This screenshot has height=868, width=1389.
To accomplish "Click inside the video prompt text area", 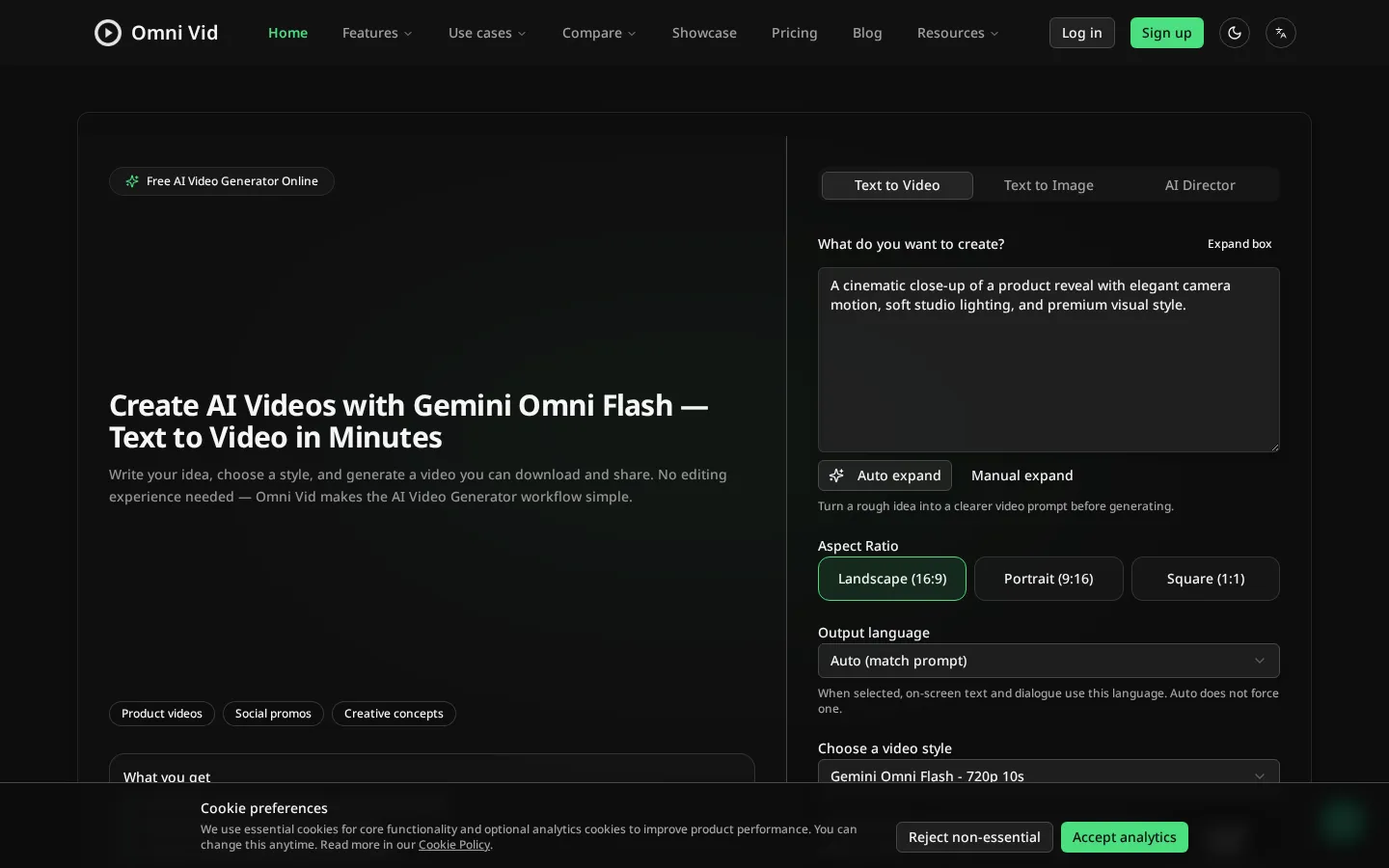I will 1049,360.
